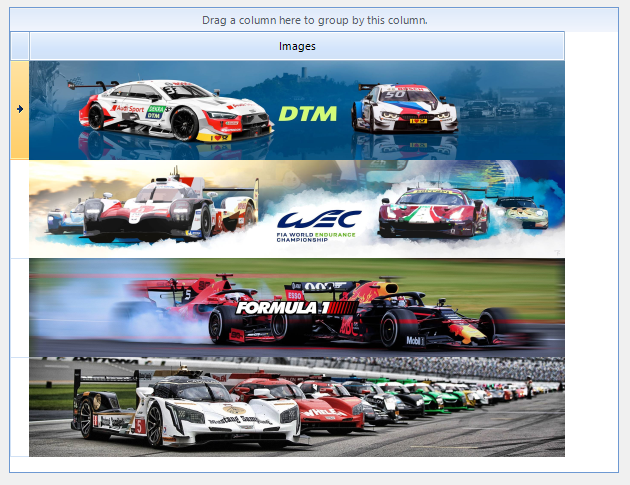
Task: Select the WEC endurance championship image
Action: pyautogui.click(x=297, y=209)
